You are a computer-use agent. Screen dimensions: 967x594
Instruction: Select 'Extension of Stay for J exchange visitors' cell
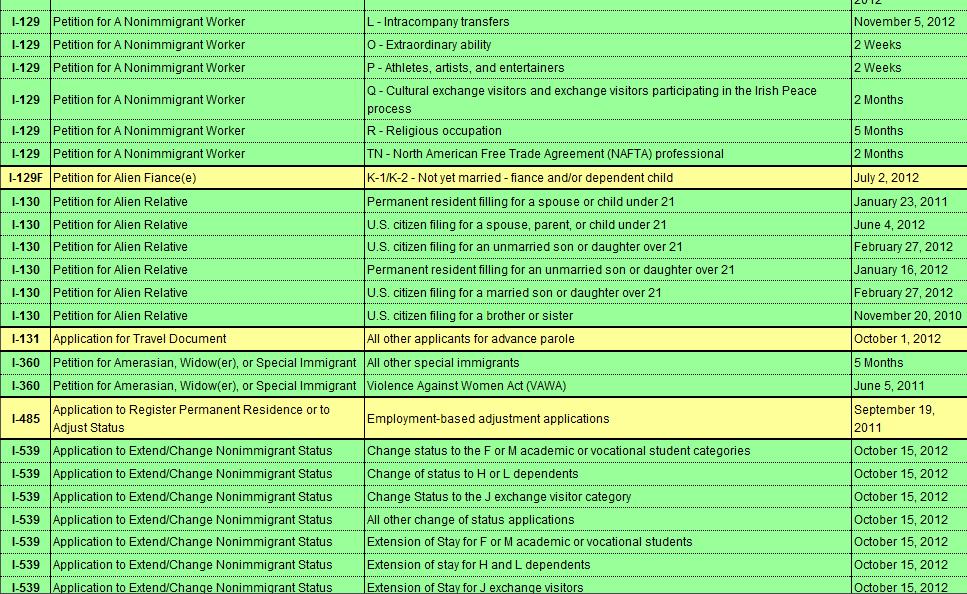pos(607,587)
